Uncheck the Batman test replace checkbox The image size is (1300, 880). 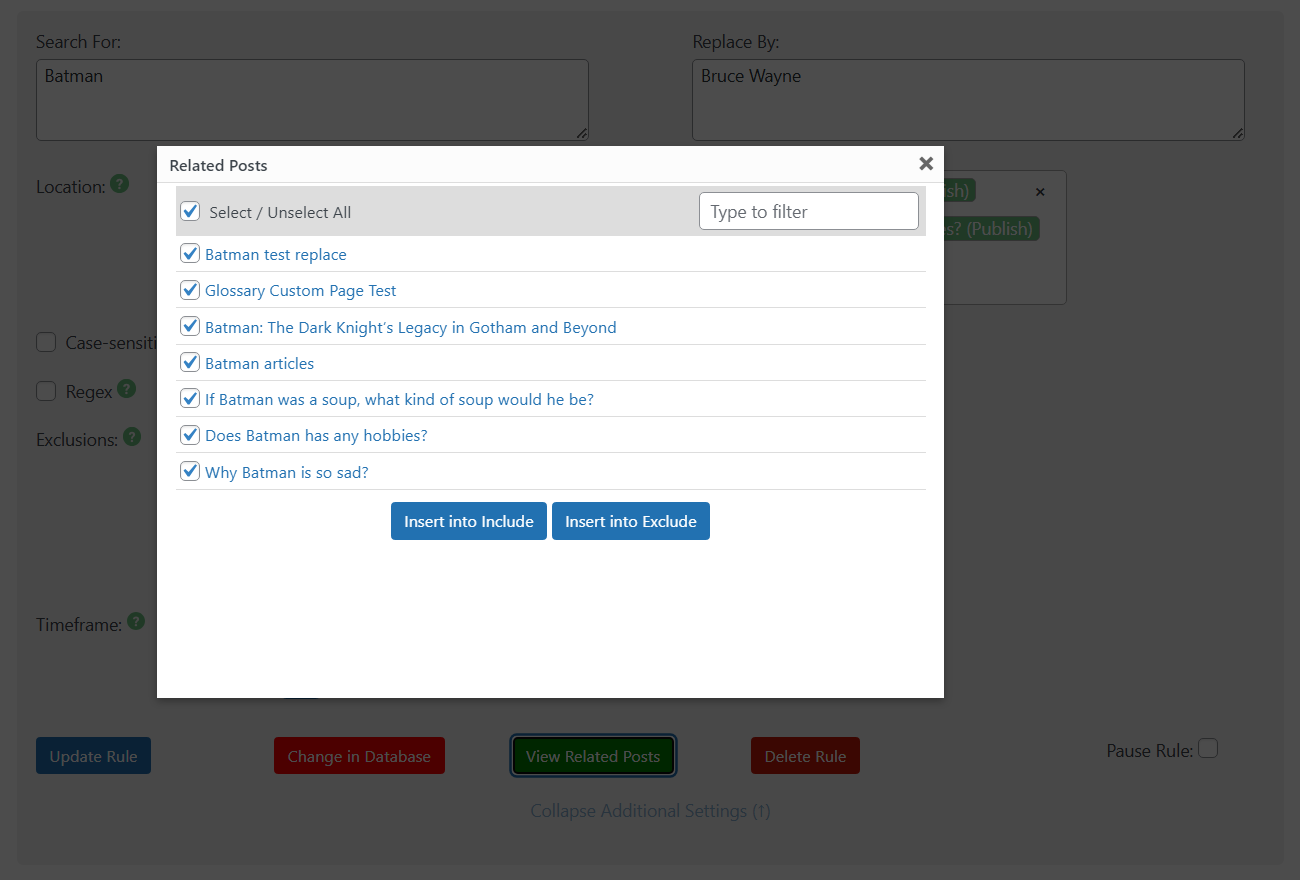click(x=190, y=254)
